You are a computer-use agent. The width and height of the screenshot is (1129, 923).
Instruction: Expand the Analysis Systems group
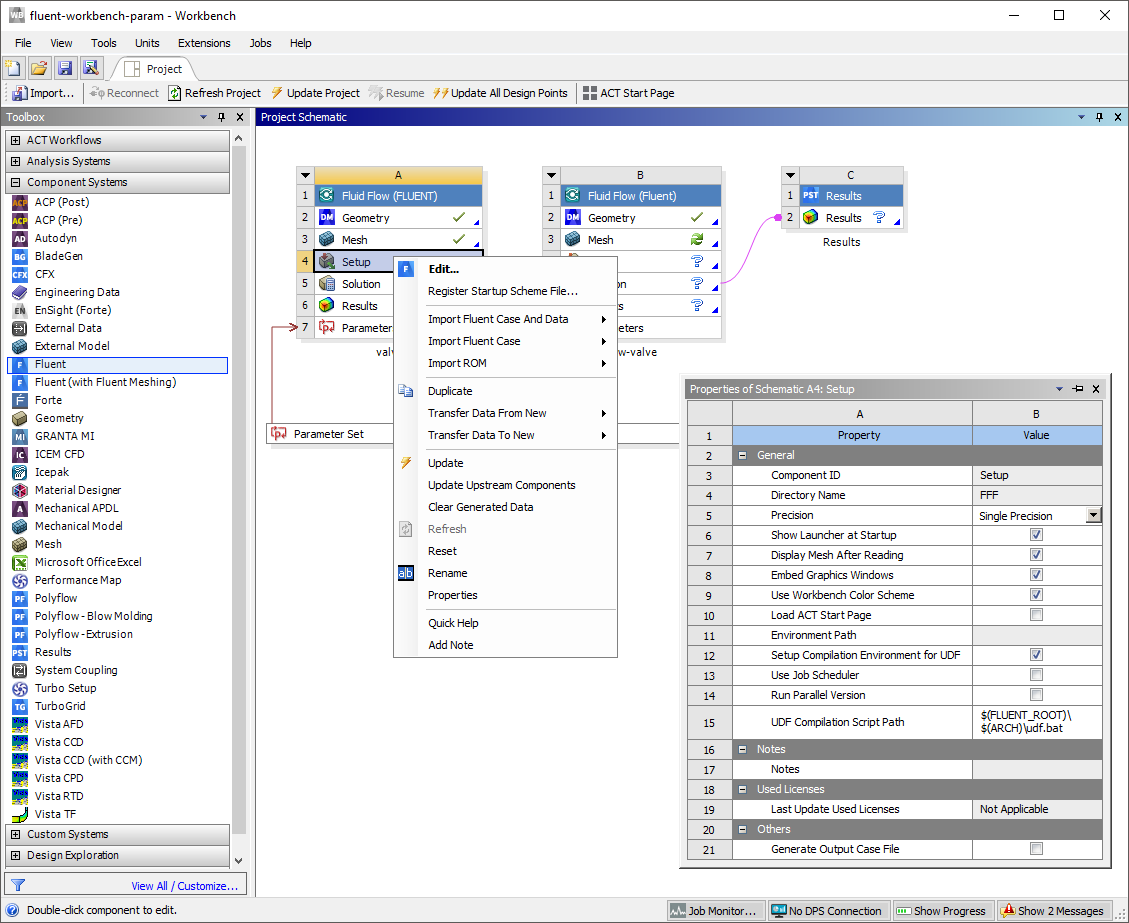pyautogui.click(x=15, y=161)
